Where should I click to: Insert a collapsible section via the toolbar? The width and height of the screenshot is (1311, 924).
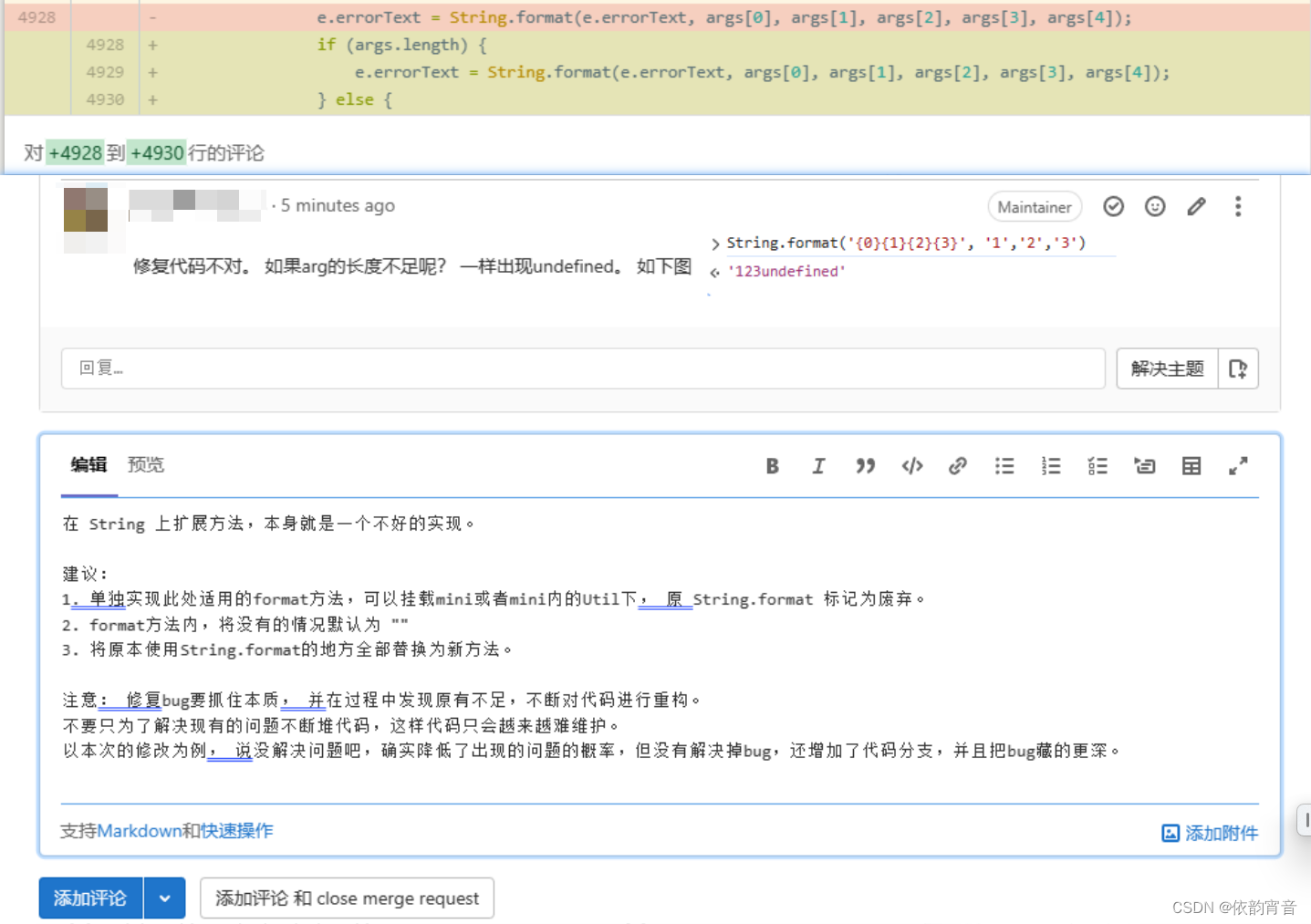click(1144, 466)
